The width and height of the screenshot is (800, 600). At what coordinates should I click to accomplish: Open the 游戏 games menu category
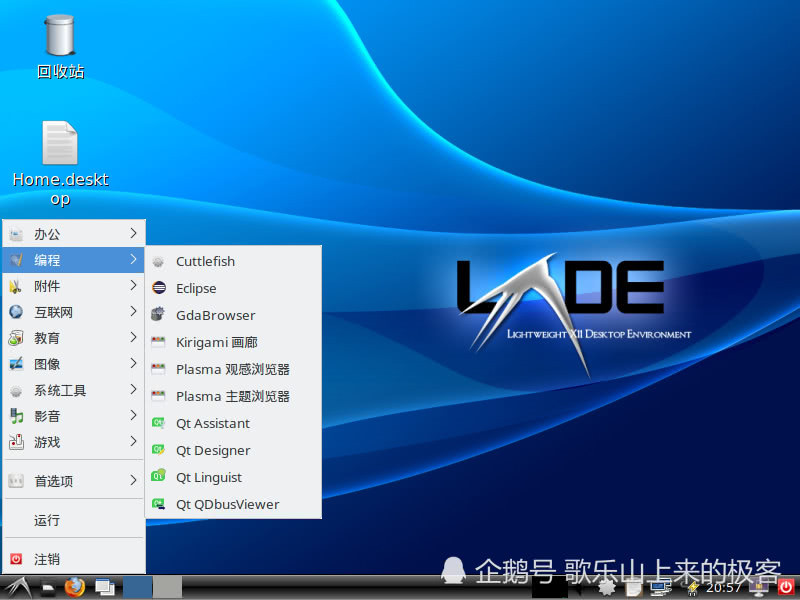point(74,442)
